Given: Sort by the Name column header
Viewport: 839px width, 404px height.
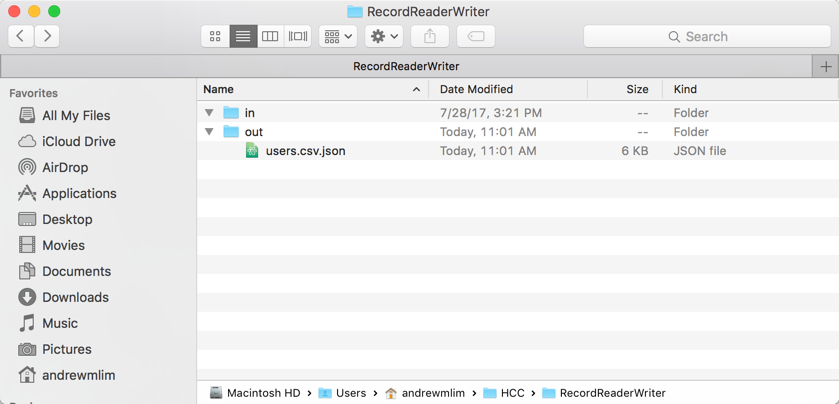Looking at the screenshot, I should pos(312,89).
